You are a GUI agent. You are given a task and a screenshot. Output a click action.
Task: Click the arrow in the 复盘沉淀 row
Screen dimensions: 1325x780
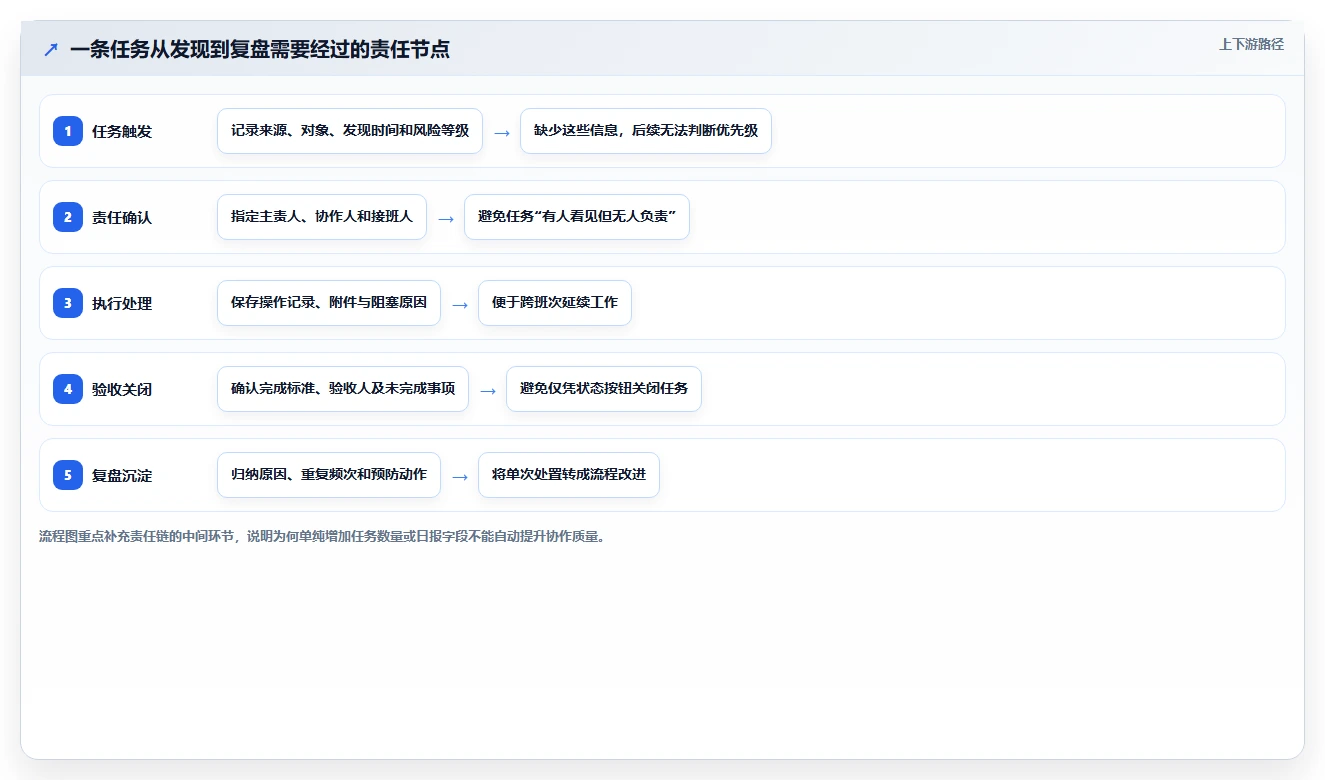click(460, 476)
